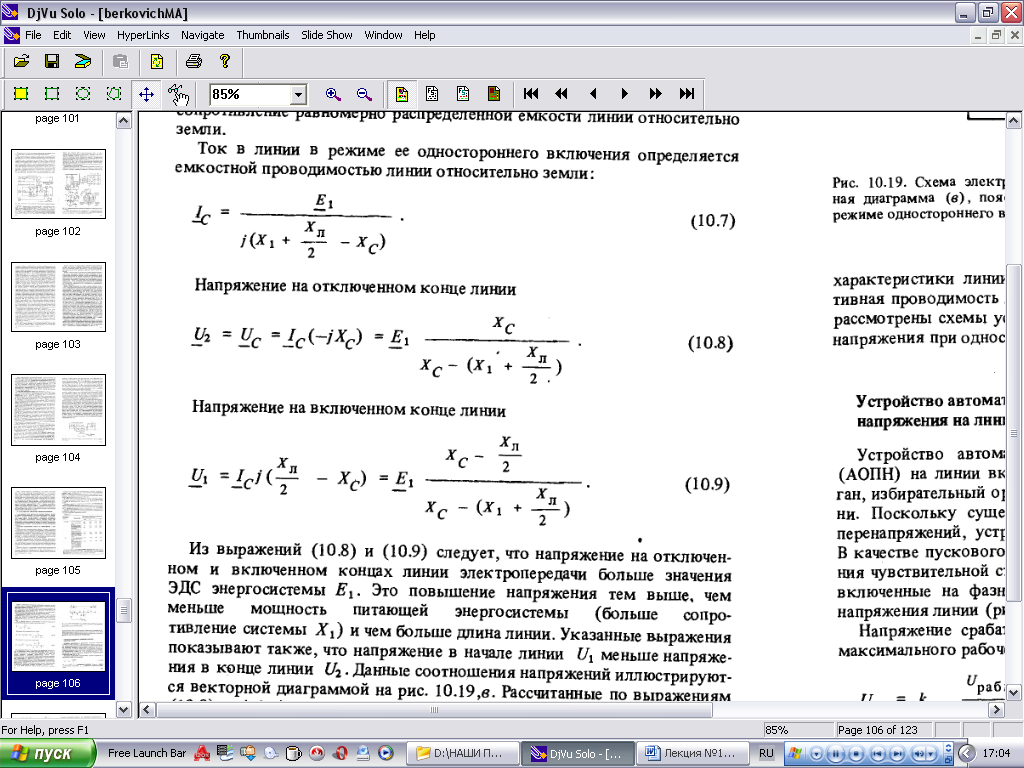Viewport: 1024px width, 768px height.
Task: Click the RU language indicator
Action: click(x=766, y=754)
